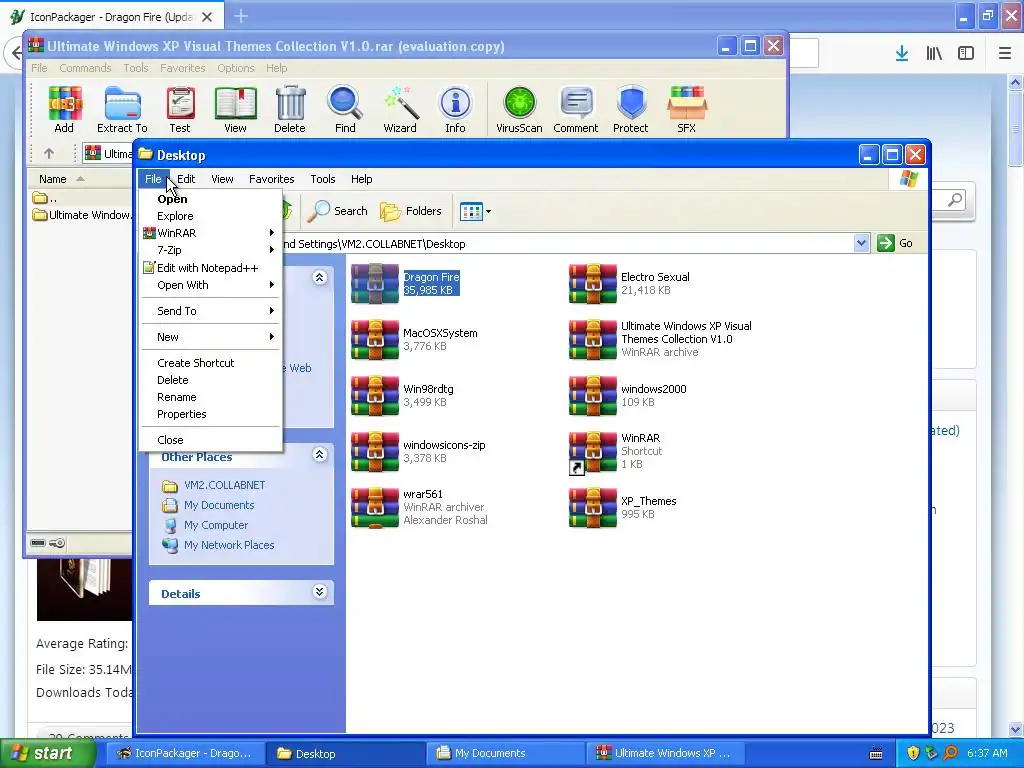
Task: Click the Protect shield icon in WinRAR
Action: [x=630, y=110]
